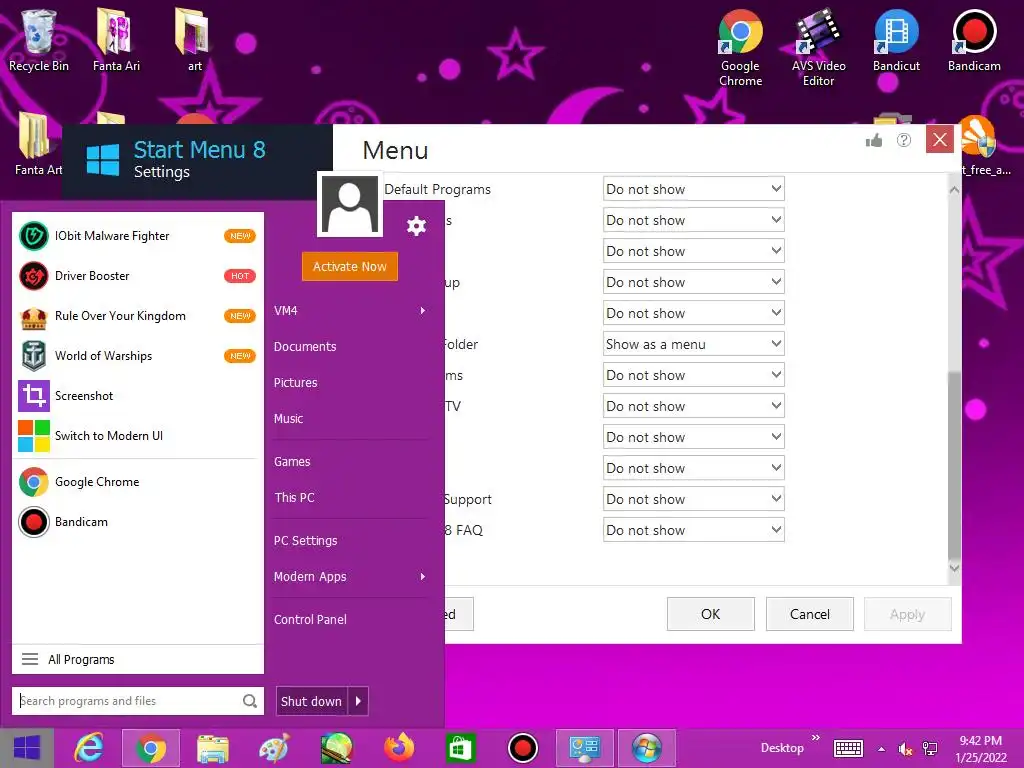
Task: Launch Google Chrome from start menu list
Action: click(x=137, y=482)
